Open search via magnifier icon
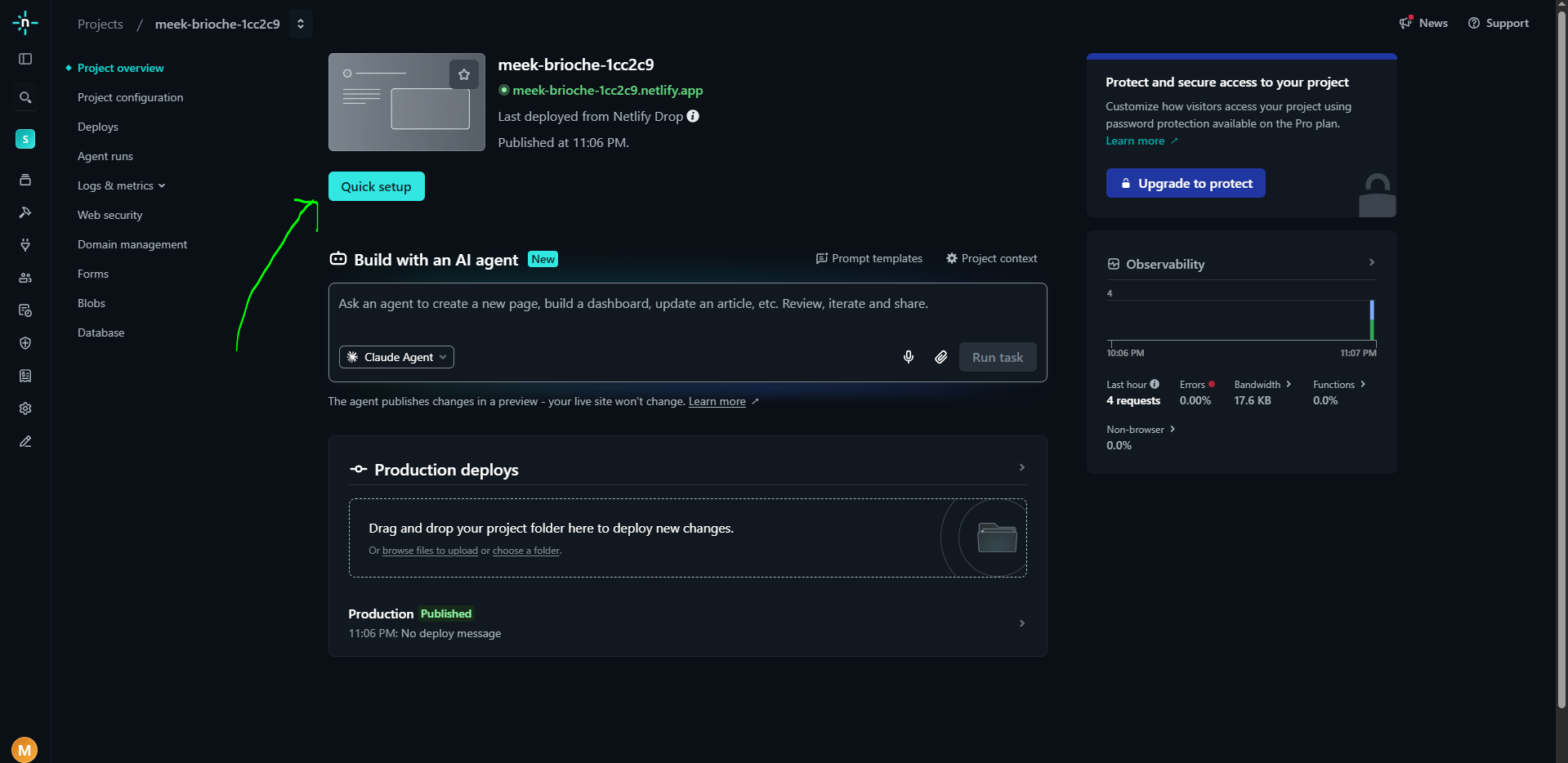Image resolution: width=1568 pixels, height=763 pixels. 25,98
